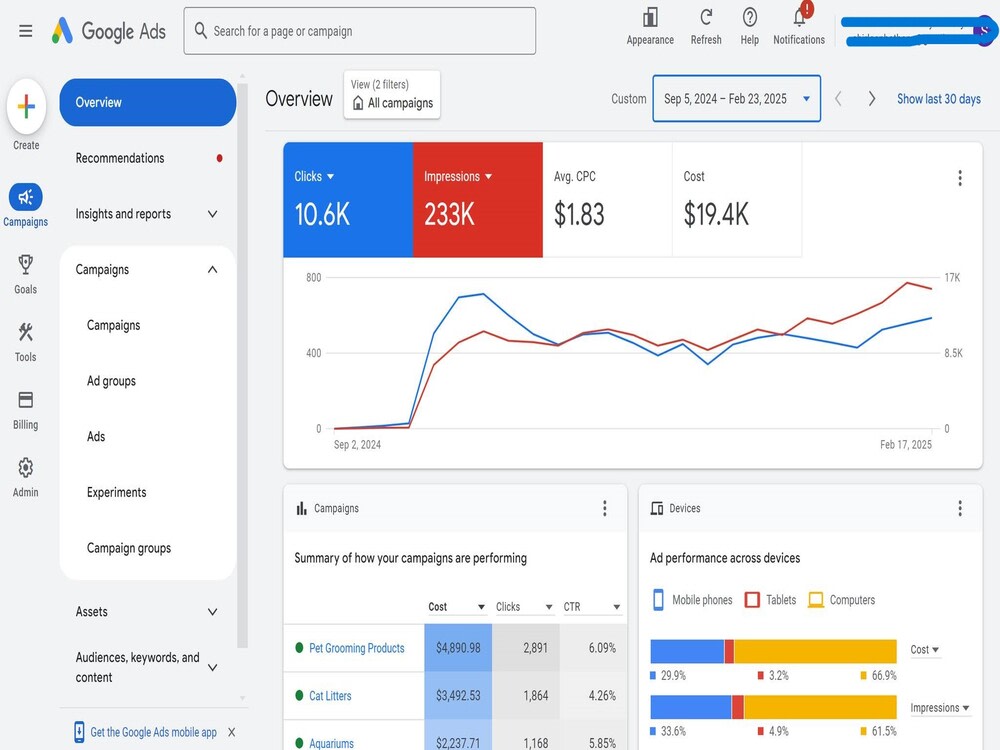Open the Devices Cost metric dropdown
The height and width of the screenshot is (750, 1000).
[x=925, y=650]
